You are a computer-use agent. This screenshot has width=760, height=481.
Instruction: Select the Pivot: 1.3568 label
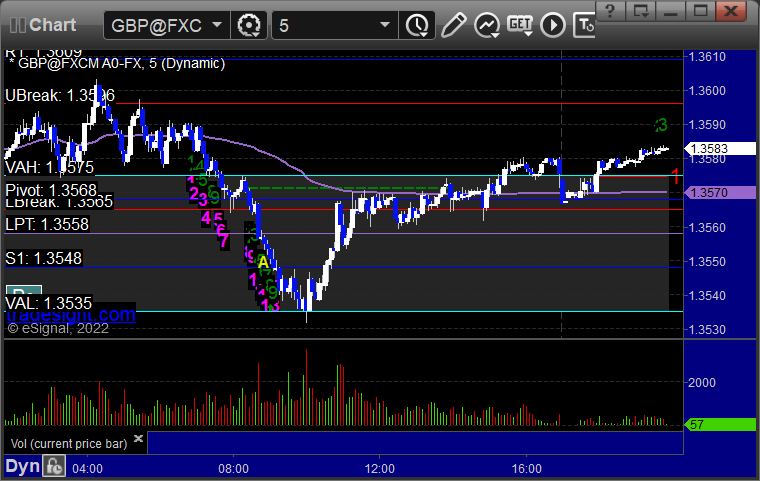click(51, 190)
